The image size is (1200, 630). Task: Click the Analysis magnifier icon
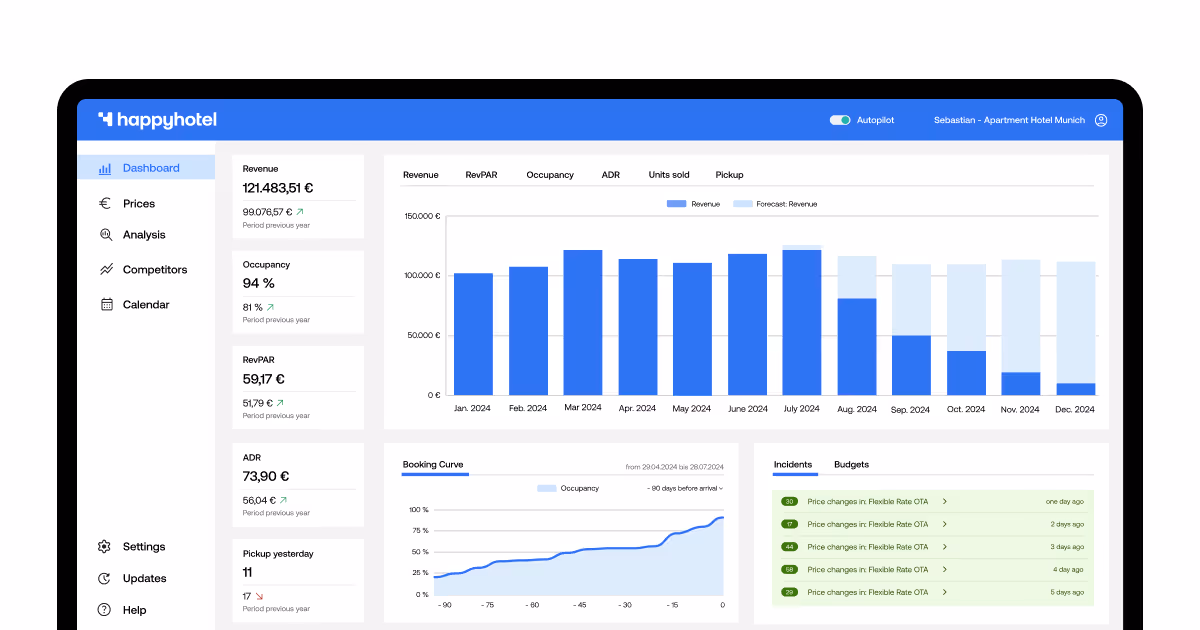click(105, 235)
